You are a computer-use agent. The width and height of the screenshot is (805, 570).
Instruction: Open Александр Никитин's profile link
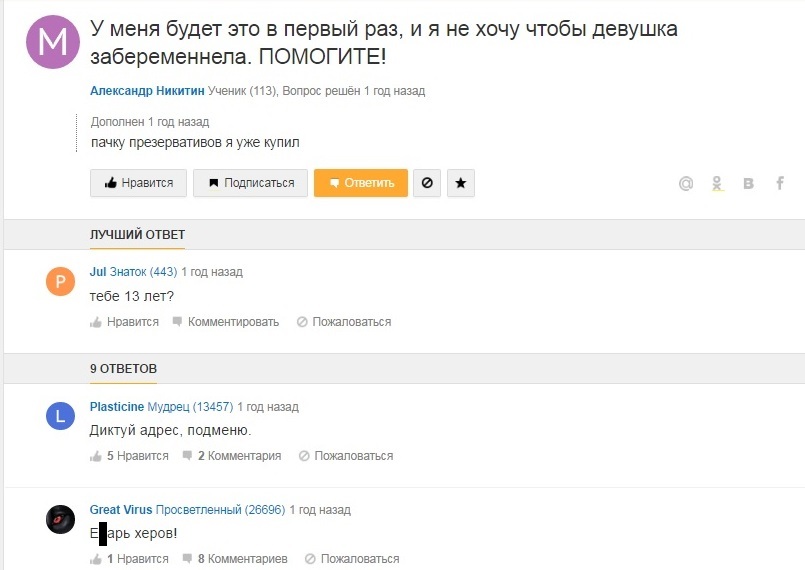pyautogui.click(x=147, y=91)
